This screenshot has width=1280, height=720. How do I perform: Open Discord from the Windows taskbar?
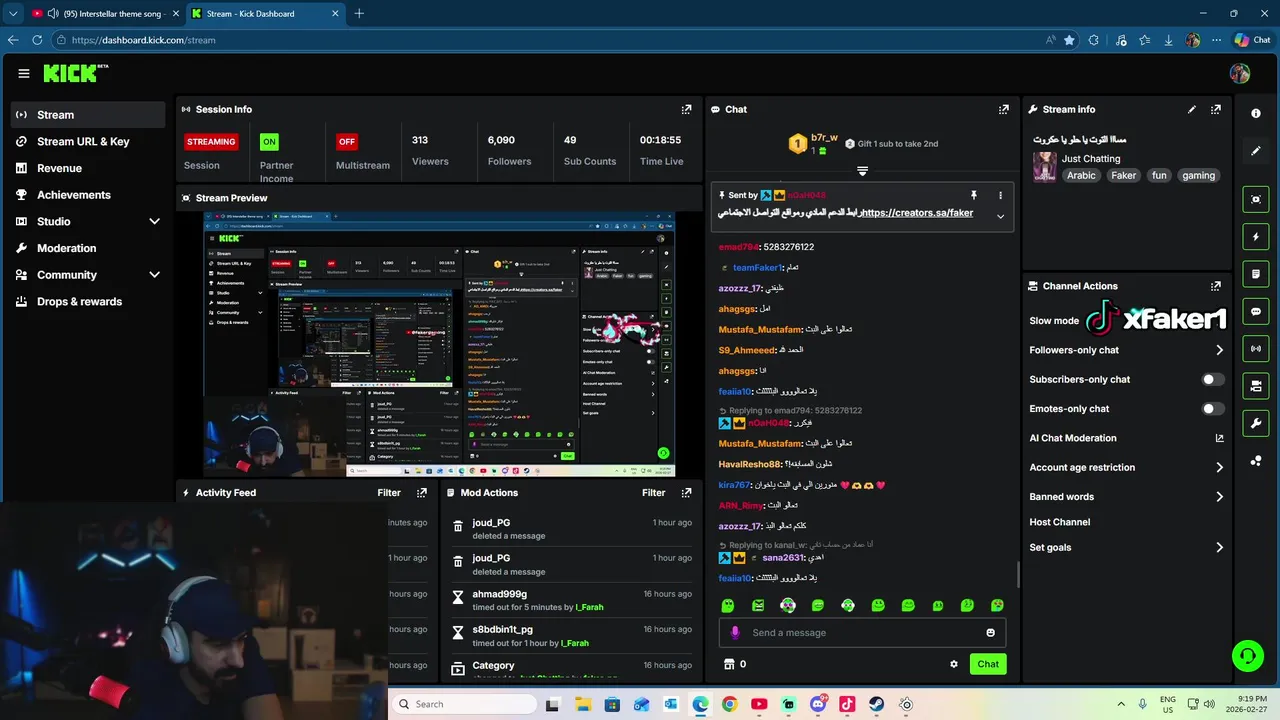pyautogui.click(x=818, y=704)
